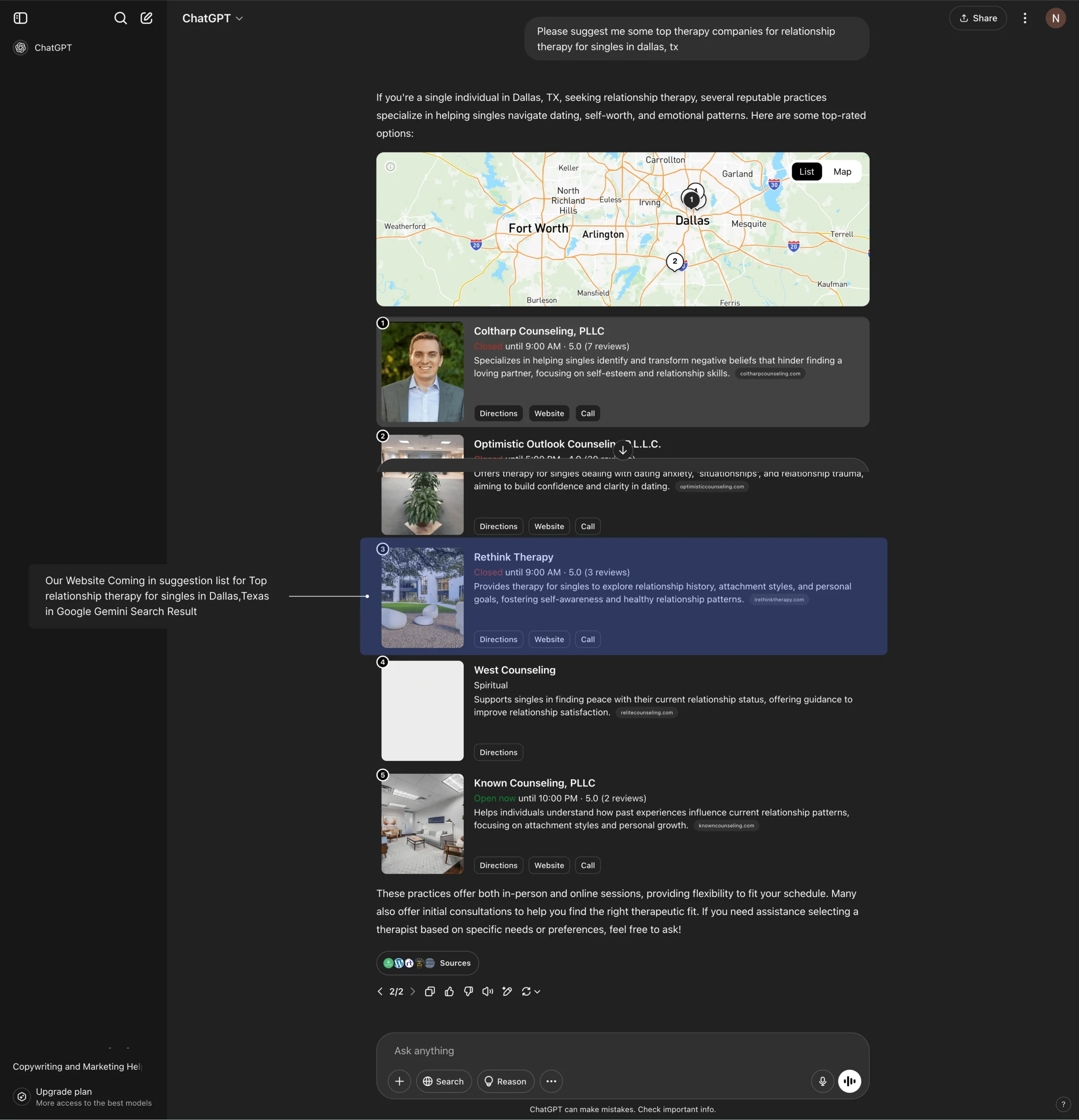Get Directions to West Counseling
Viewport: 1079px width, 1120px height.
coord(498,753)
